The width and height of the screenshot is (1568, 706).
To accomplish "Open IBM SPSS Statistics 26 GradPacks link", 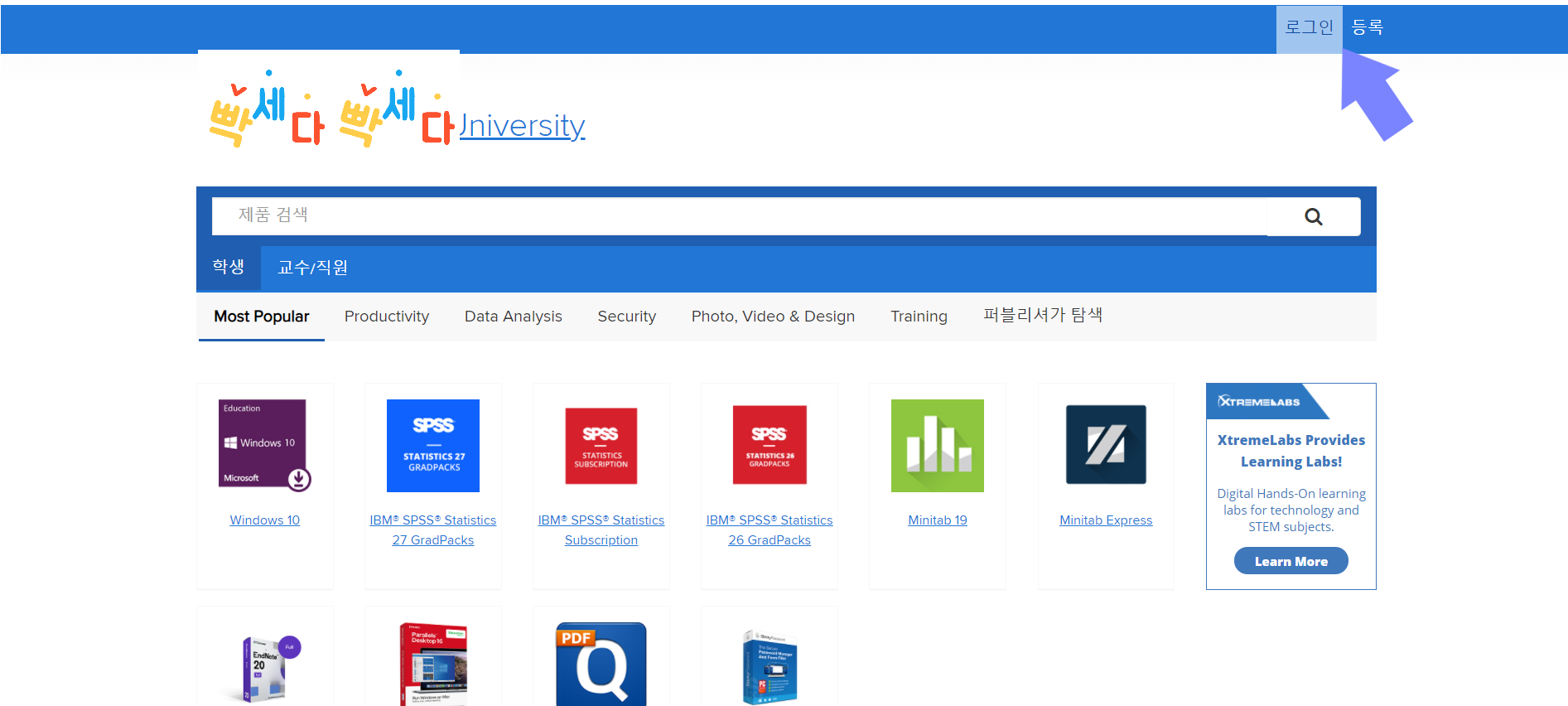I will click(x=770, y=530).
